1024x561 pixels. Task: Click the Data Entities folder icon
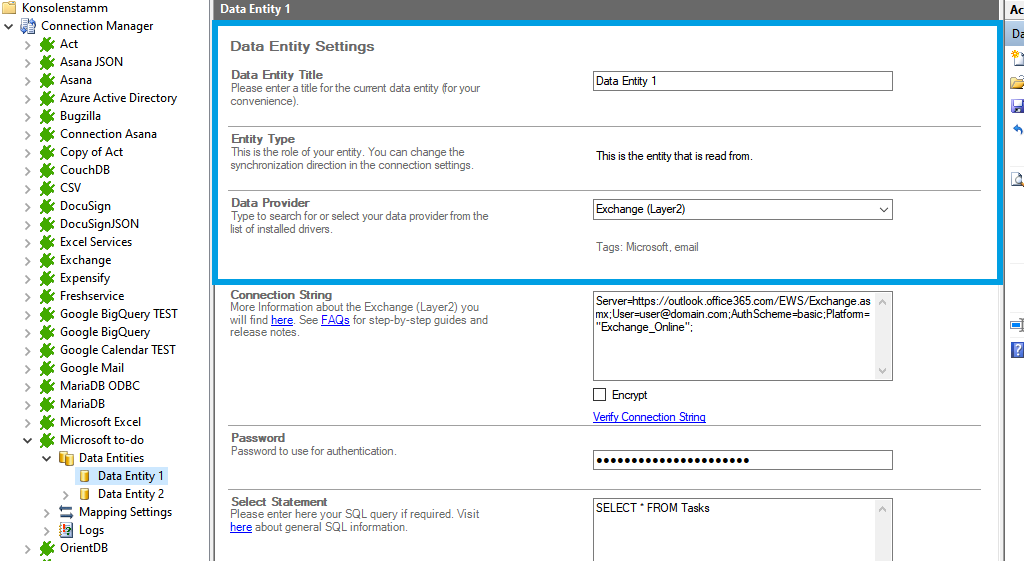[66, 458]
